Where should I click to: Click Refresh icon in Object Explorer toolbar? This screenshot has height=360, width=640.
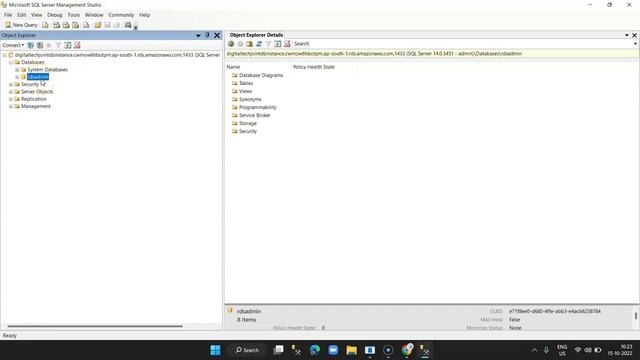point(68,45)
